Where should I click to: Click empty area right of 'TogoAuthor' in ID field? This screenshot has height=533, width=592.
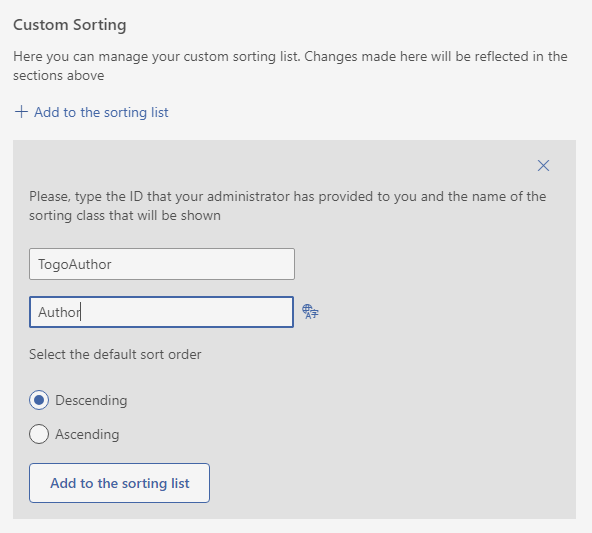pyautogui.click(x=203, y=264)
